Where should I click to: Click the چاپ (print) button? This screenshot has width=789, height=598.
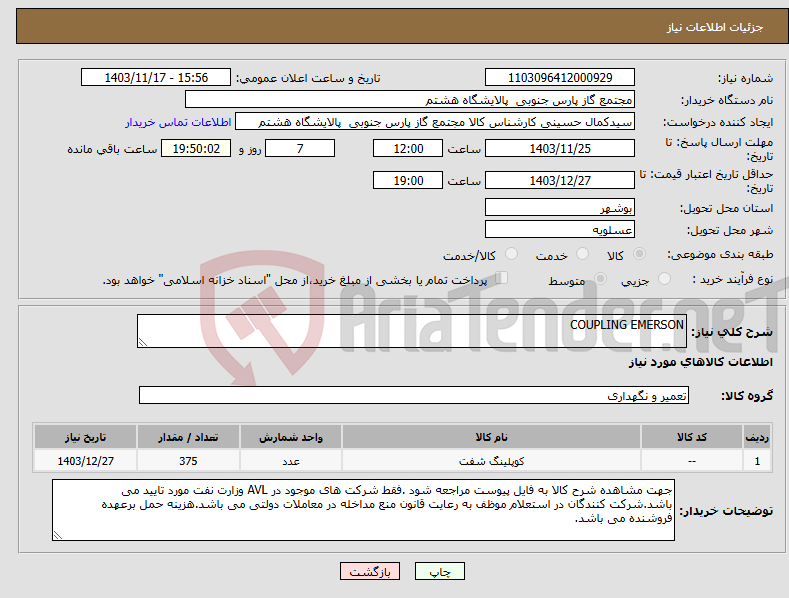(x=440, y=571)
